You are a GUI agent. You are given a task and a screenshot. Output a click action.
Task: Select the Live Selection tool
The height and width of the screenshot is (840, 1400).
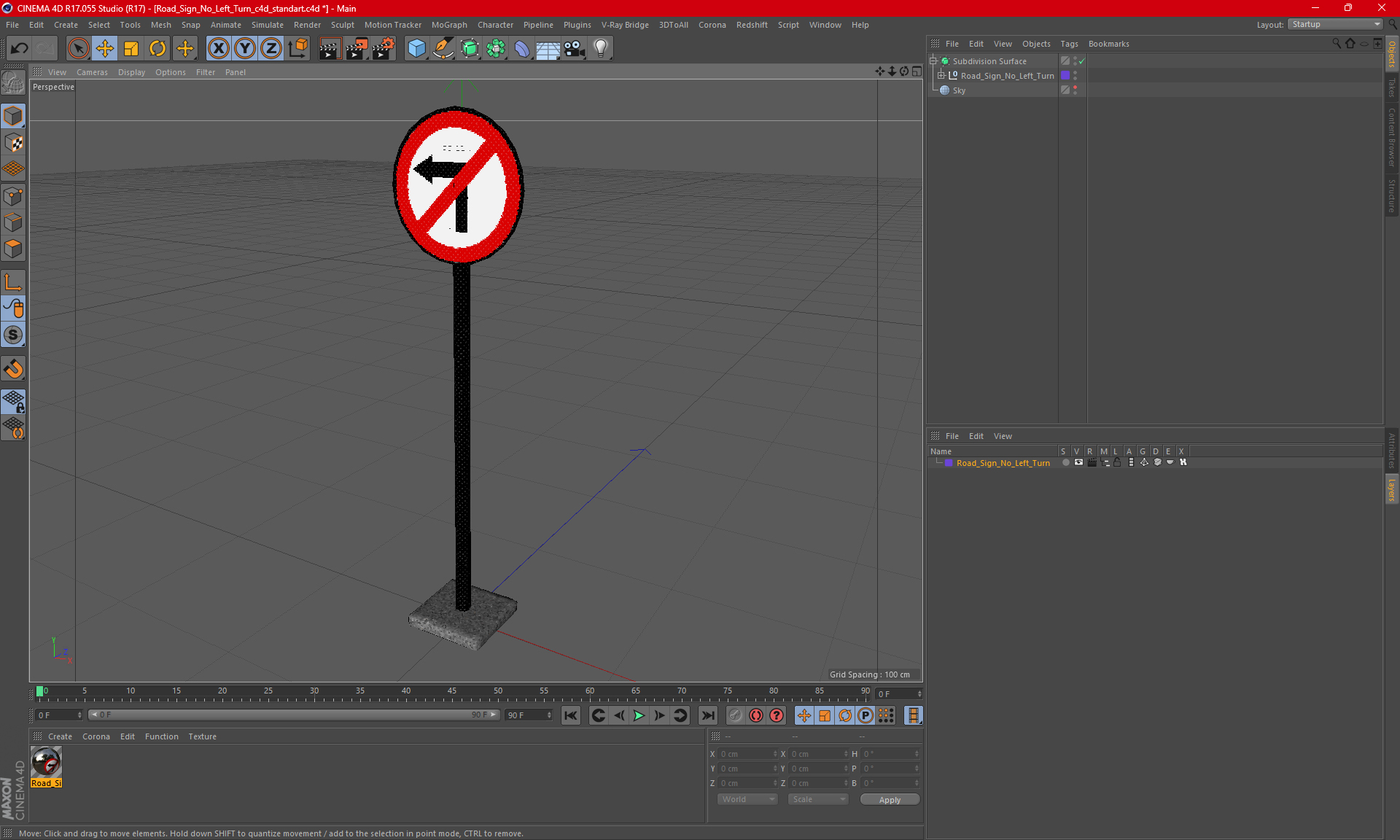click(x=78, y=49)
